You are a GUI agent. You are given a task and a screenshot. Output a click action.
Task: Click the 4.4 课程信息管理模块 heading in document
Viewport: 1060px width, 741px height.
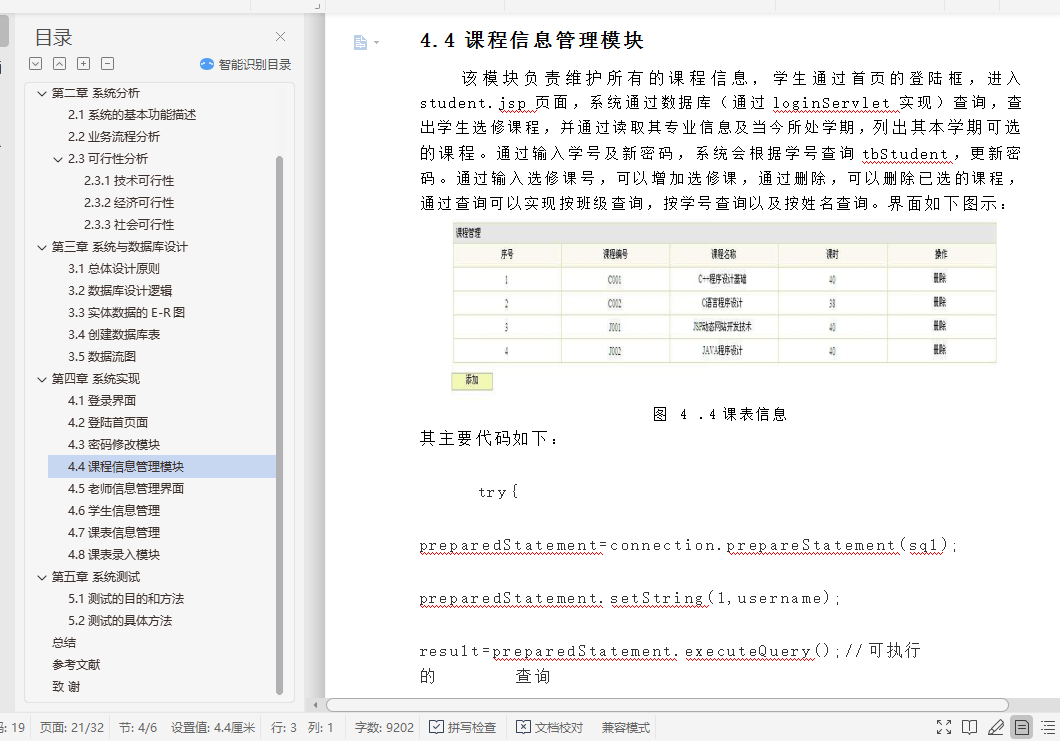[x=531, y=40]
